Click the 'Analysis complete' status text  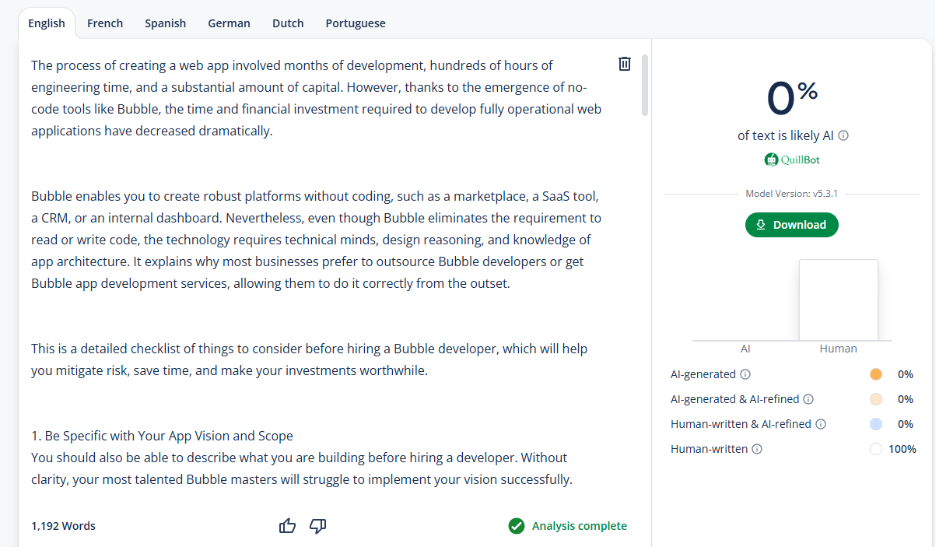pyautogui.click(x=579, y=526)
